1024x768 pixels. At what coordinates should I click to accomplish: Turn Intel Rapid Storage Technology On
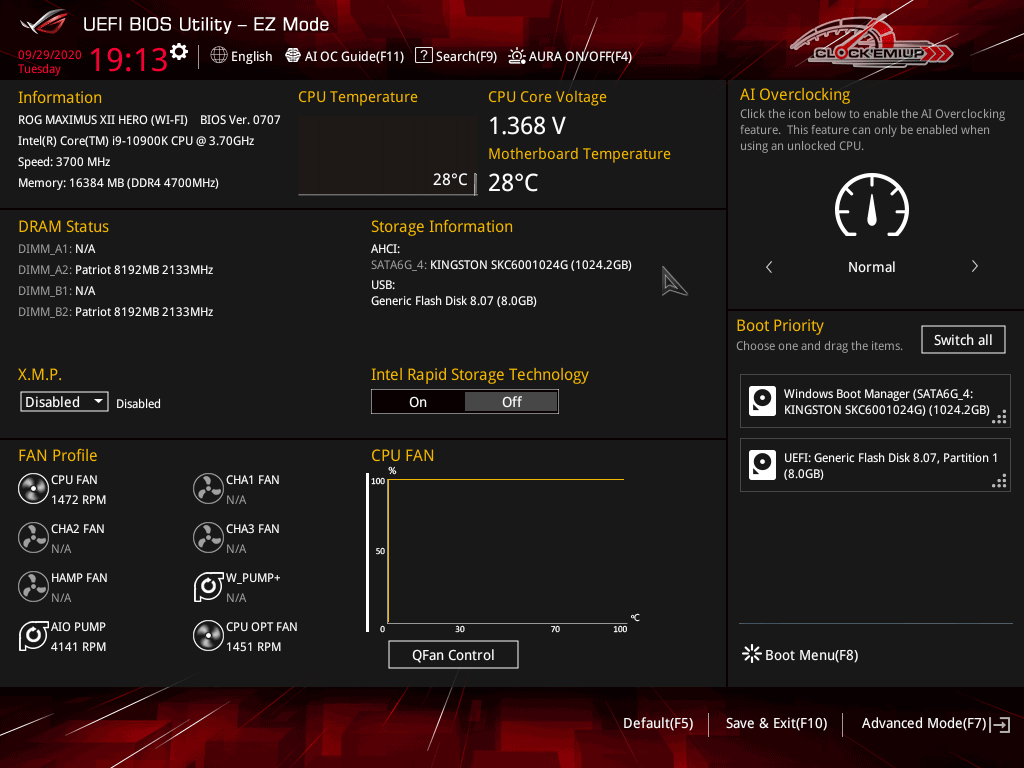coord(418,402)
